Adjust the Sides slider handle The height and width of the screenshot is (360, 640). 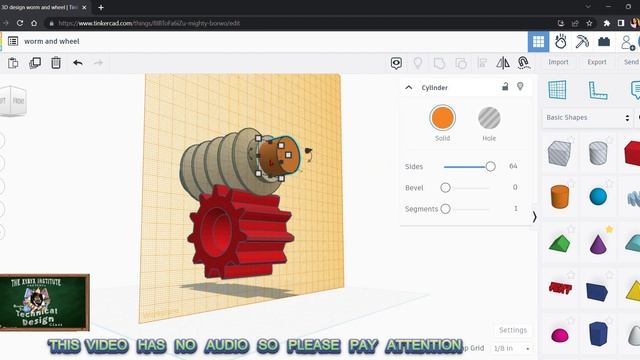click(490, 167)
